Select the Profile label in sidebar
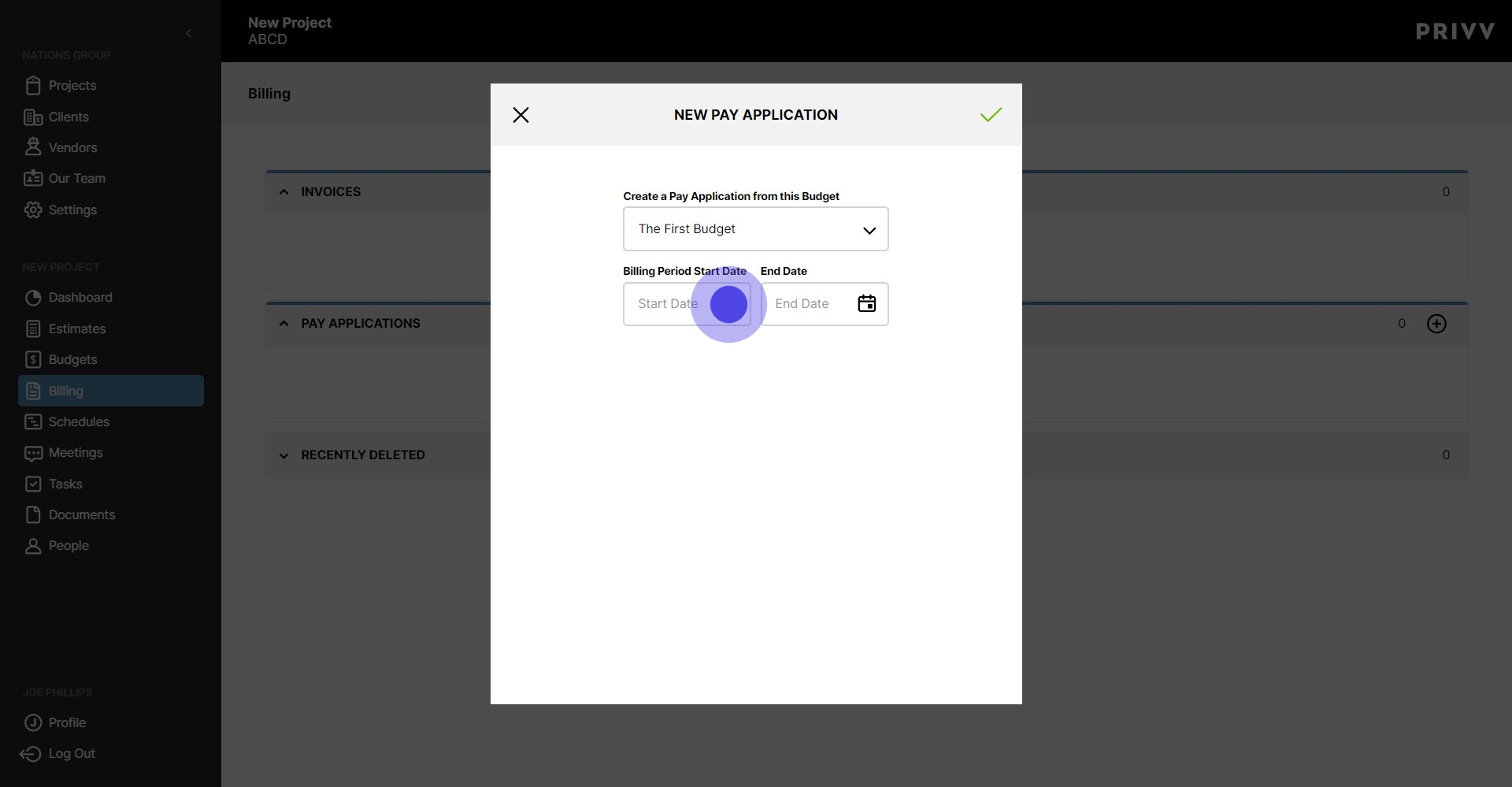 [67, 722]
